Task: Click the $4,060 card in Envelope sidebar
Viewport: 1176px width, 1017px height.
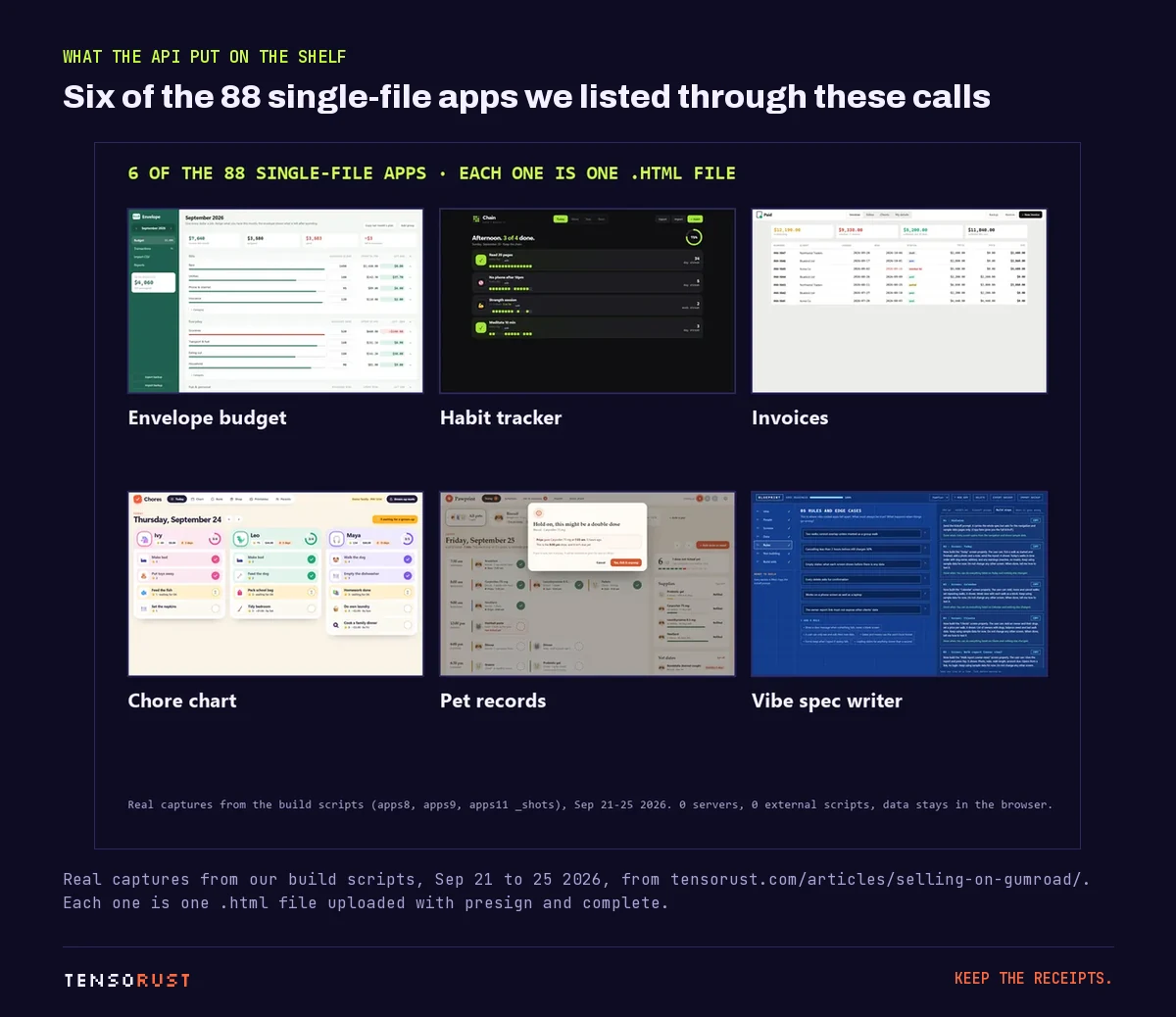Action: [x=153, y=283]
